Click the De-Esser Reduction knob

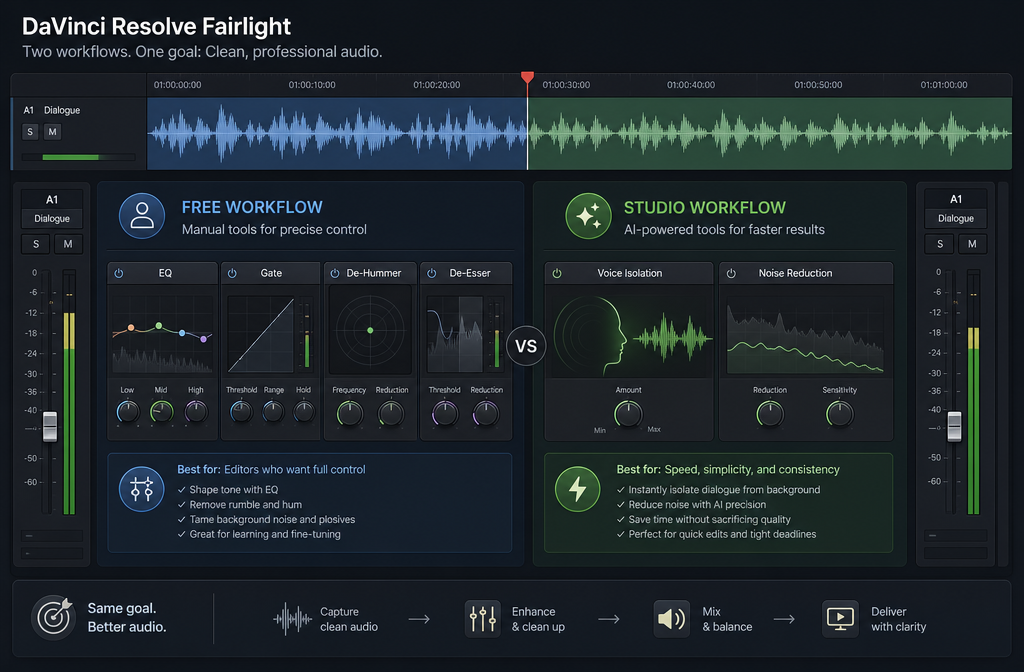pos(486,414)
